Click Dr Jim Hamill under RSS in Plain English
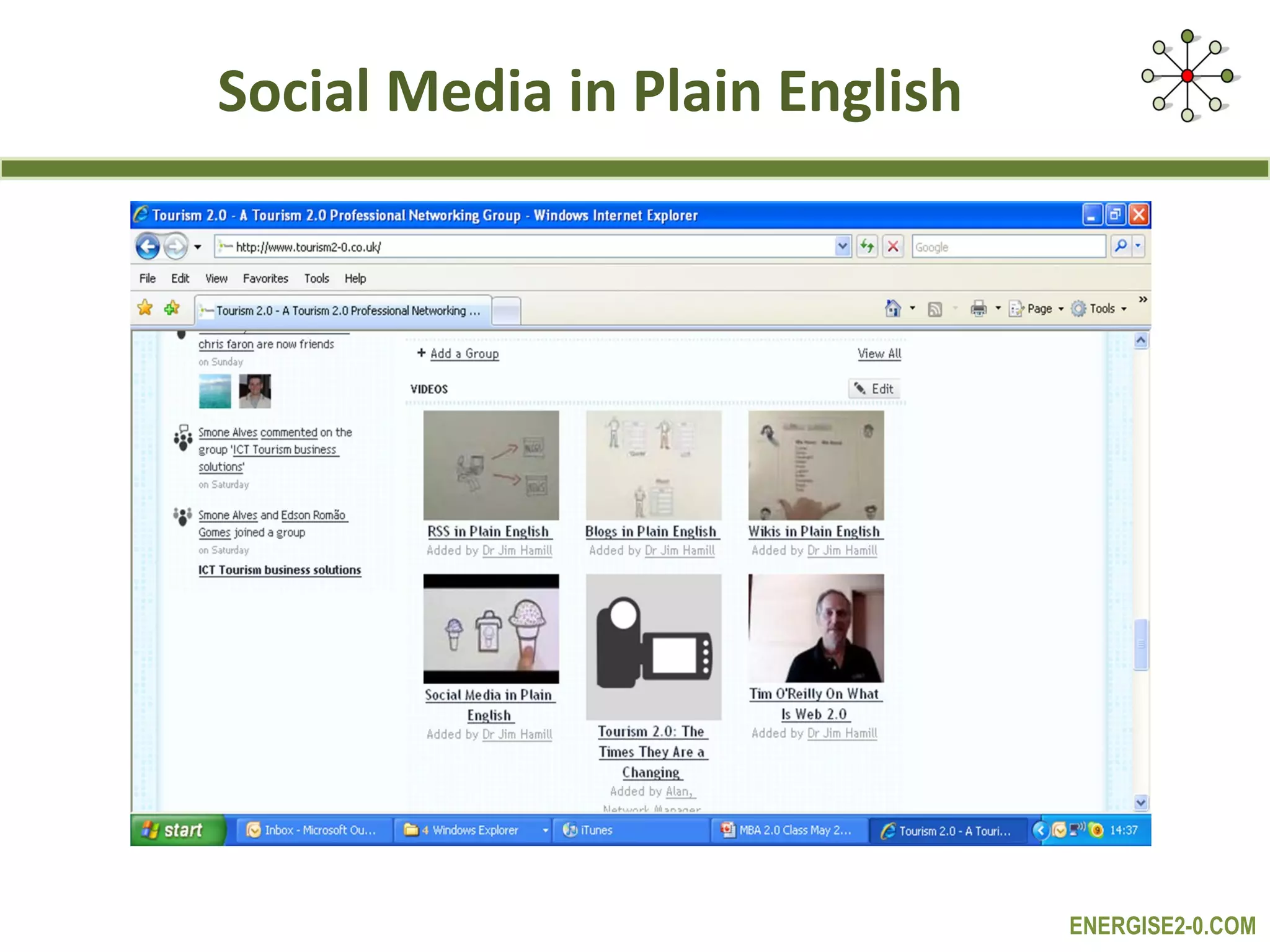 (x=517, y=550)
